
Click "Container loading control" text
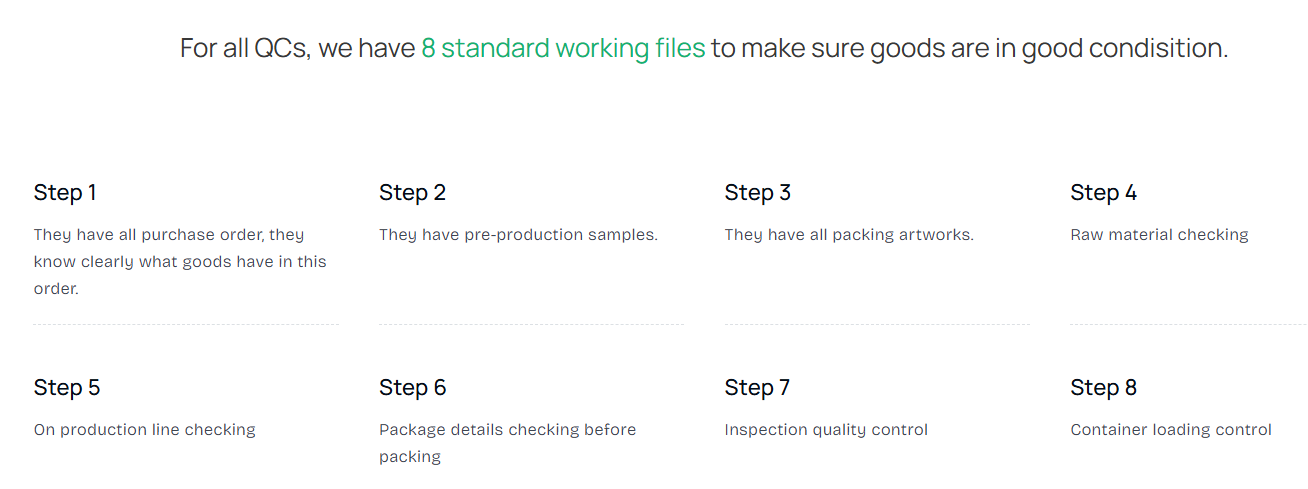[1171, 430]
